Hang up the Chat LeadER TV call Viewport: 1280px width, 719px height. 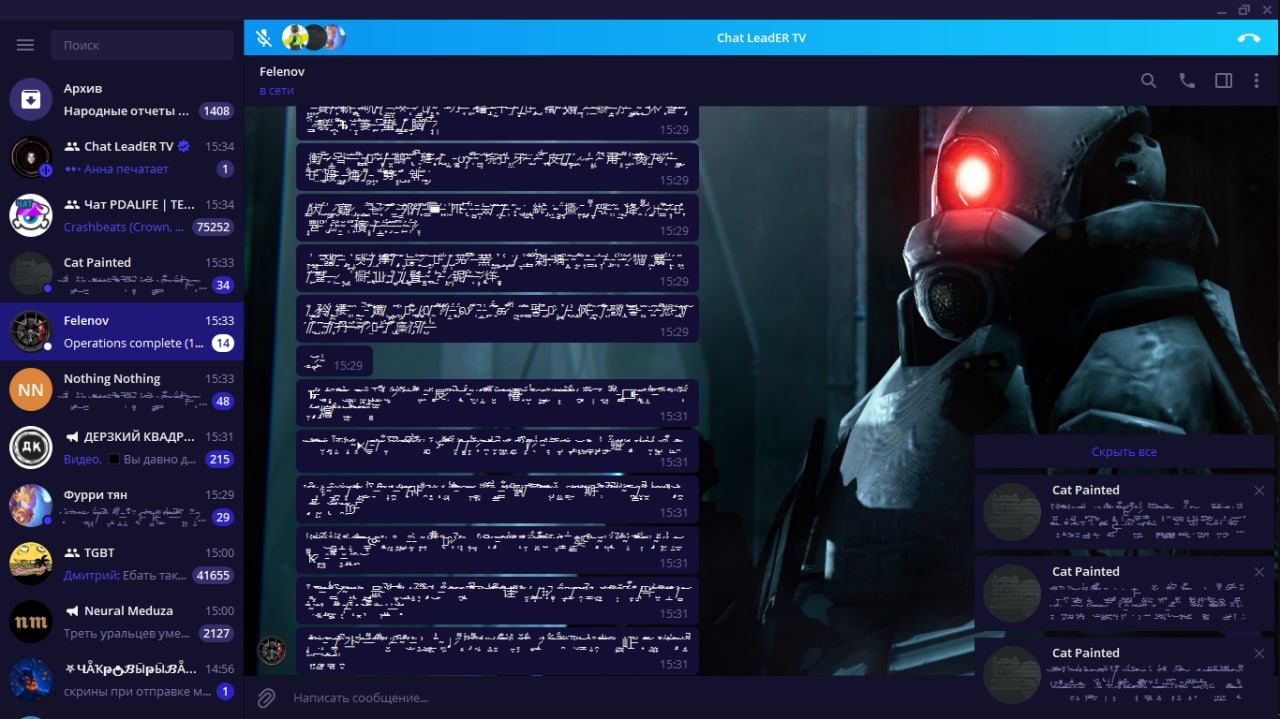(x=1248, y=38)
